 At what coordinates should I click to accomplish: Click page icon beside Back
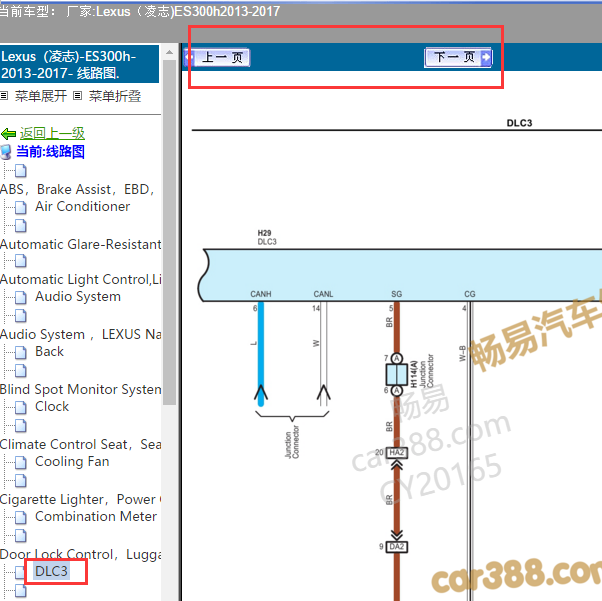pyautogui.click(x=21, y=352)
